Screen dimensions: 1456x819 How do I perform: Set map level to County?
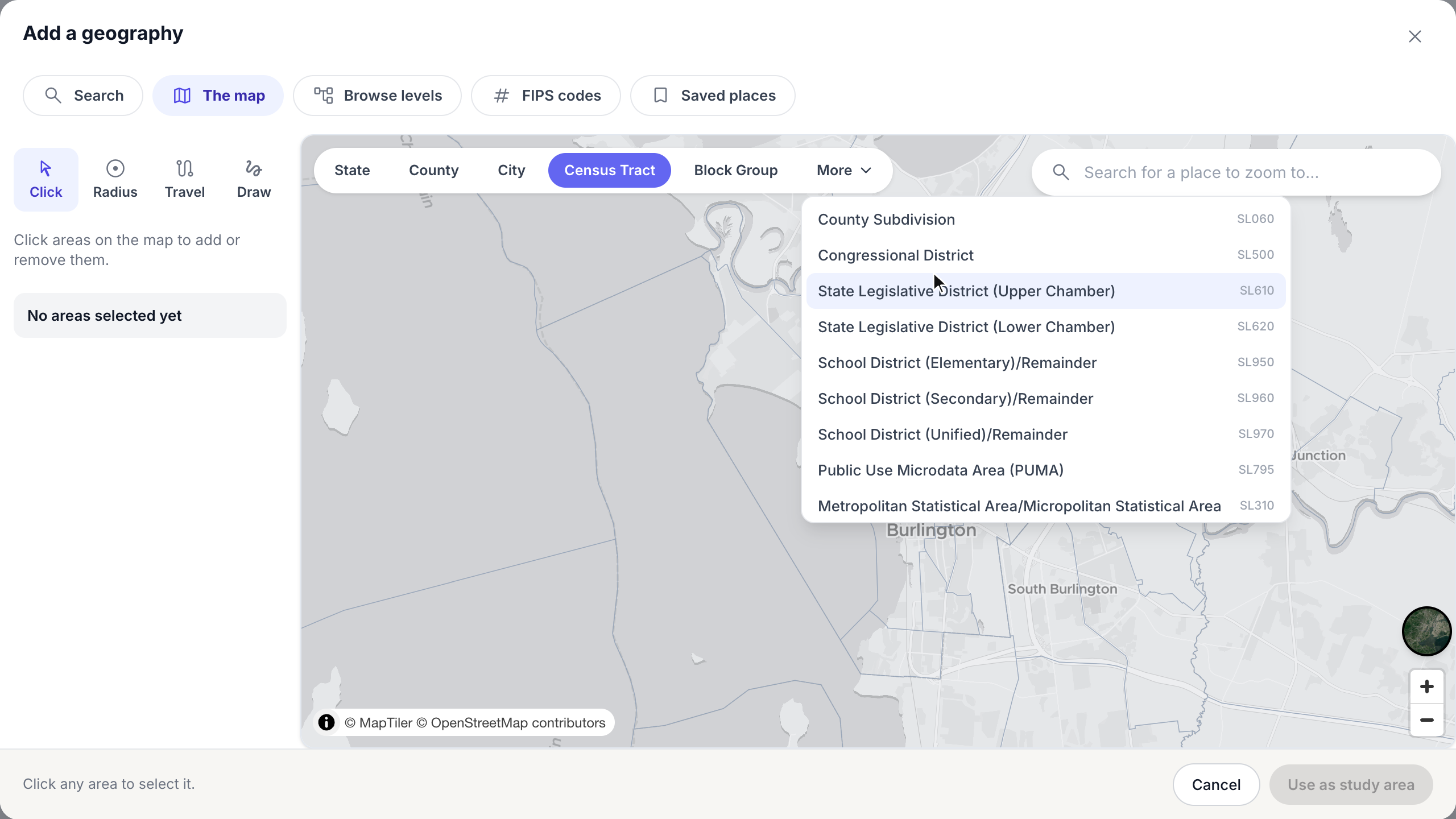tap(433, 170)
